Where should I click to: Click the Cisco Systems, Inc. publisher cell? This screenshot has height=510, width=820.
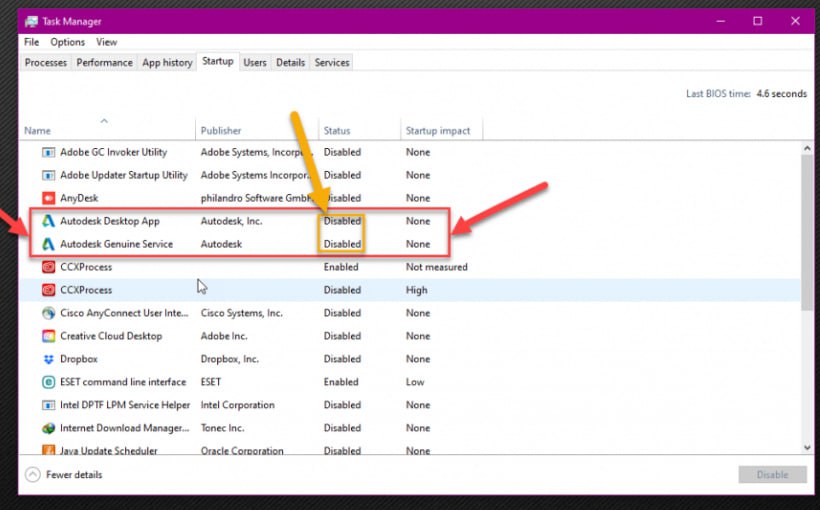click(242, 313)
